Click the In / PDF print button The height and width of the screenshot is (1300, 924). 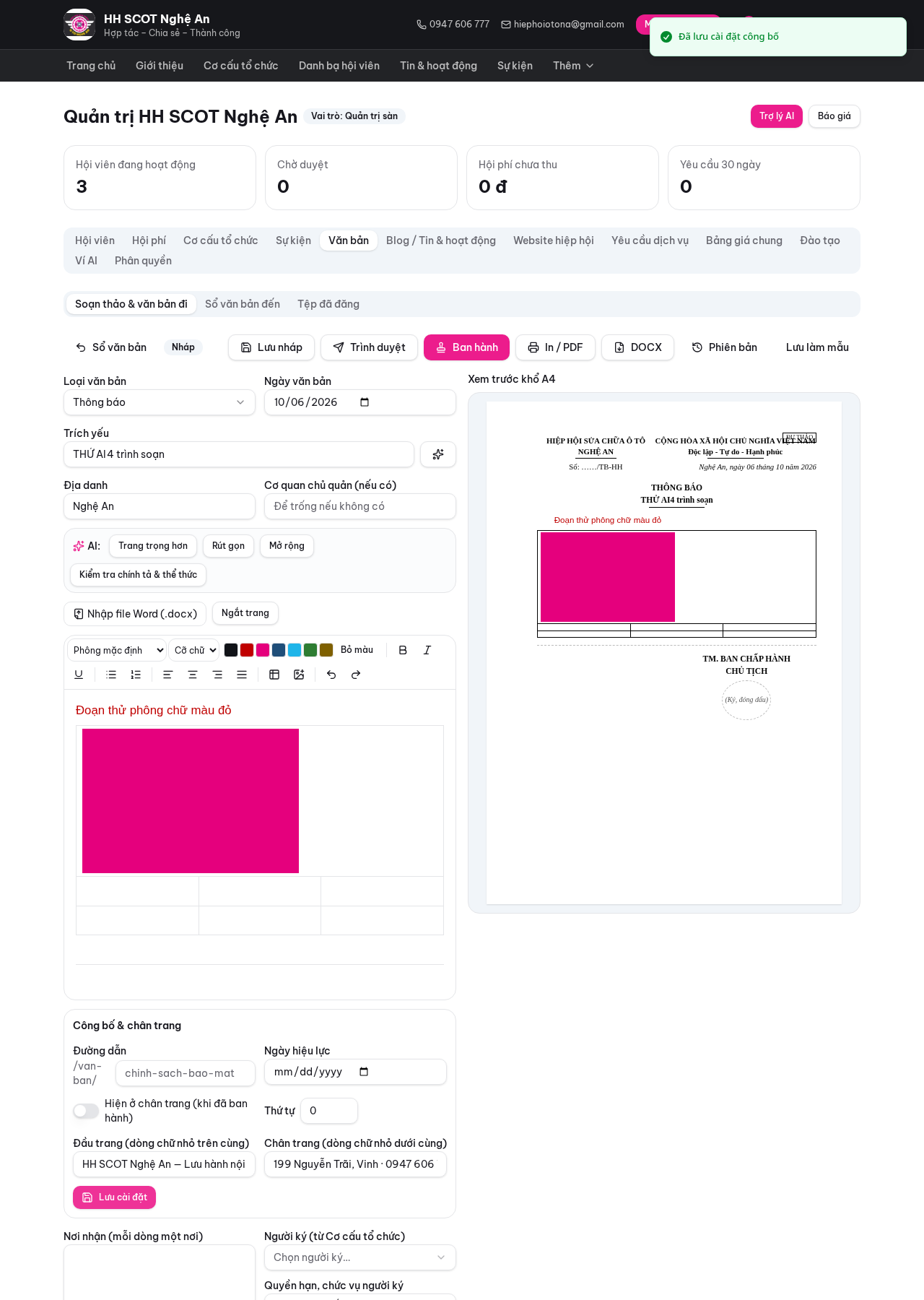pos(555,347)
